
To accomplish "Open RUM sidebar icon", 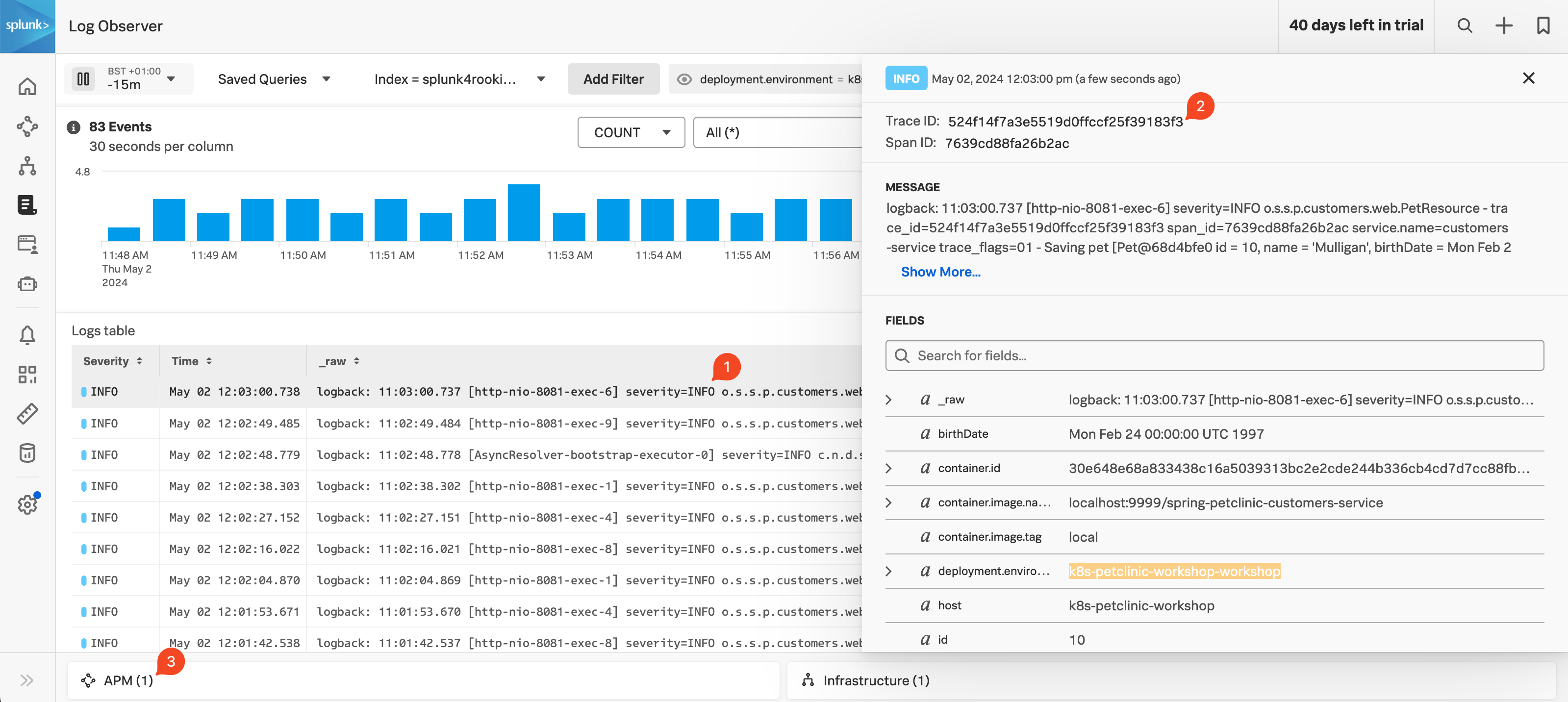I will (x=27, y=244).
